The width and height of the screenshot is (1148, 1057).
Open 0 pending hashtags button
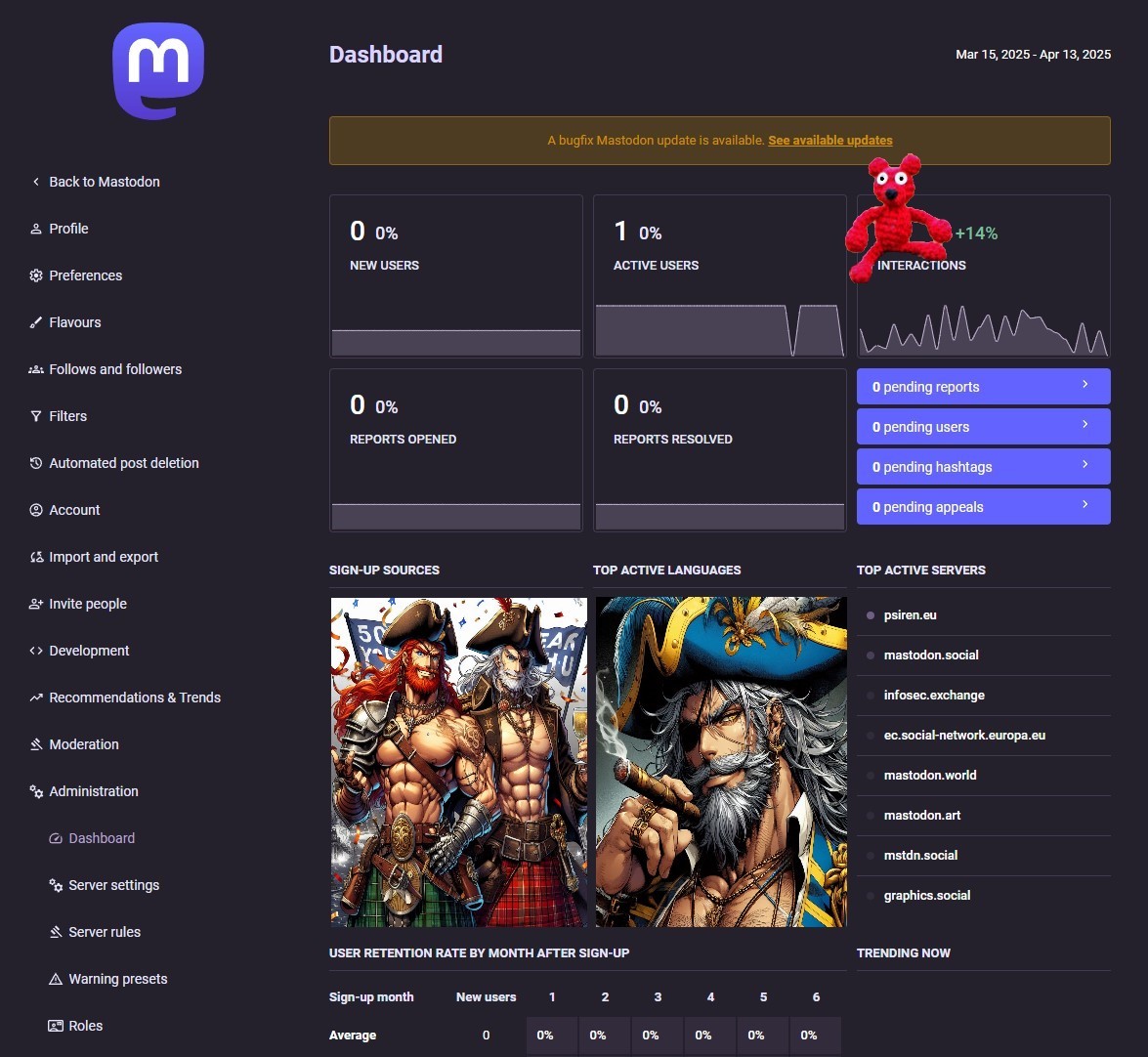(983, 466)
